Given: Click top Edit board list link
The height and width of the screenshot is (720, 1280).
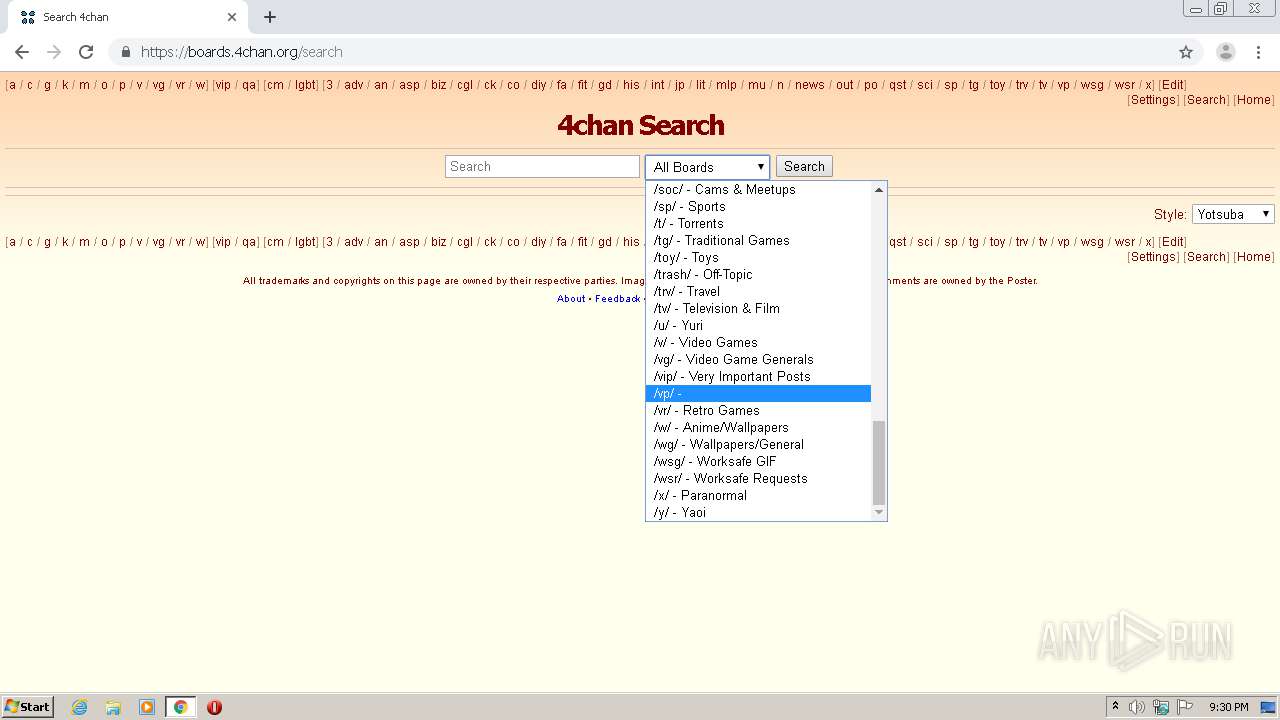Looking at the screenshot, I should [x=1173, y=85].
